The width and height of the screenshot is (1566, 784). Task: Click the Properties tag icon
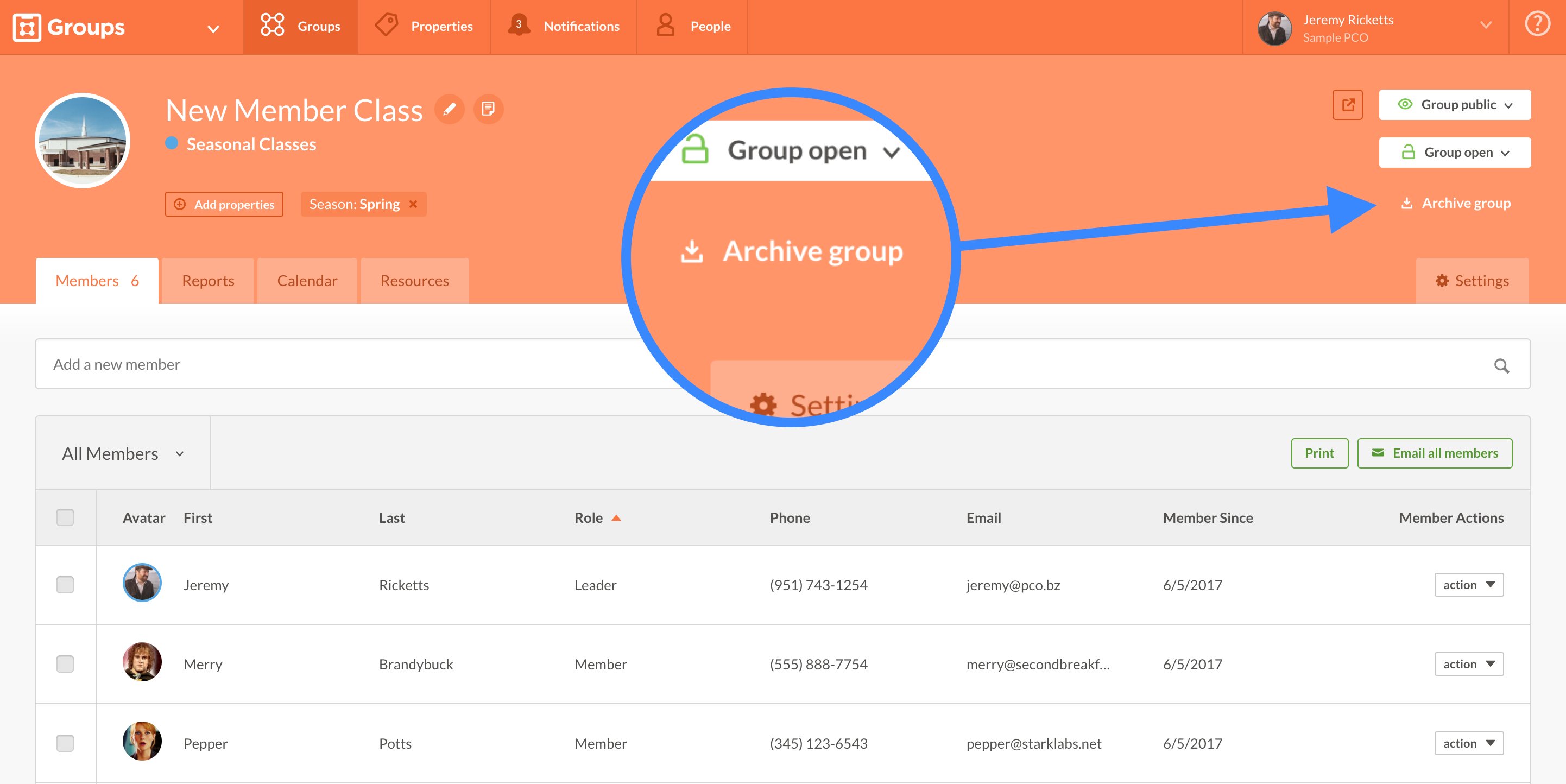click(387, 26)
